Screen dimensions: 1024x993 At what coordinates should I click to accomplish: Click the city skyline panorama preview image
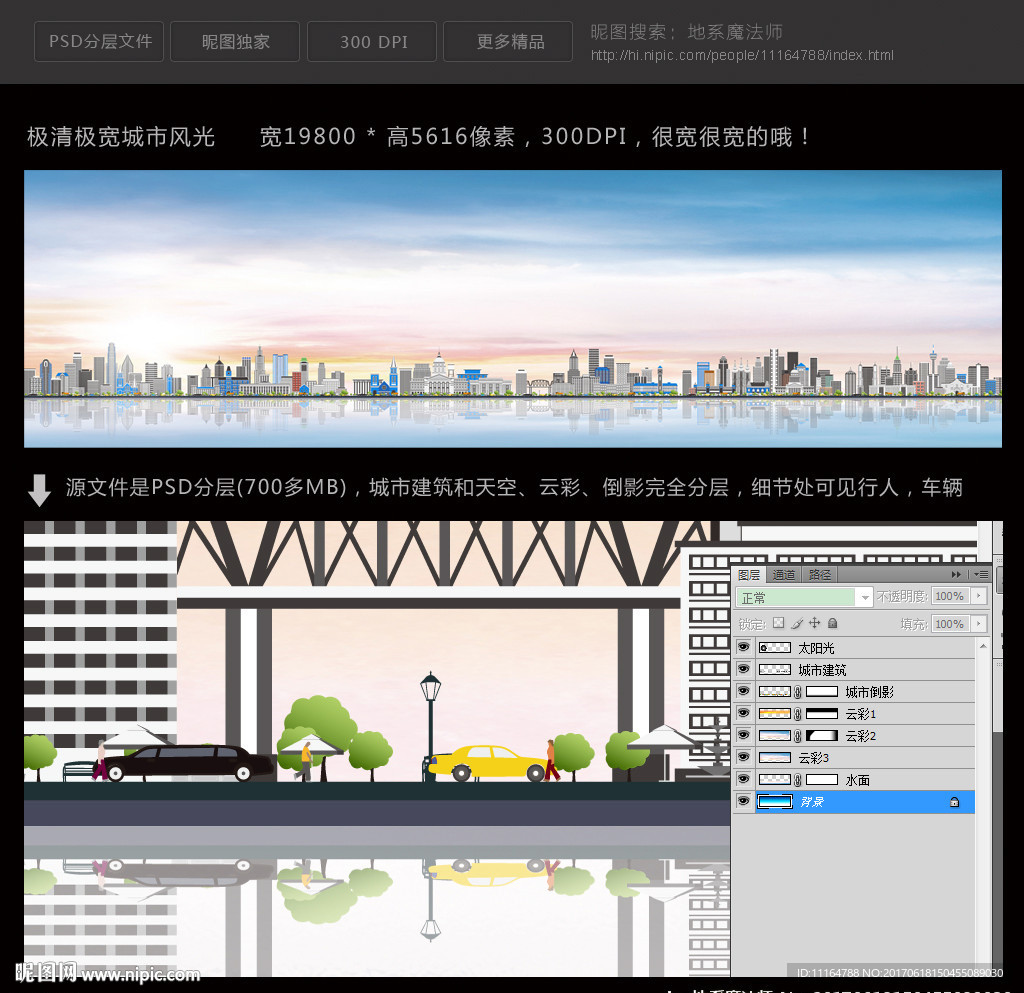click(513, 308)
